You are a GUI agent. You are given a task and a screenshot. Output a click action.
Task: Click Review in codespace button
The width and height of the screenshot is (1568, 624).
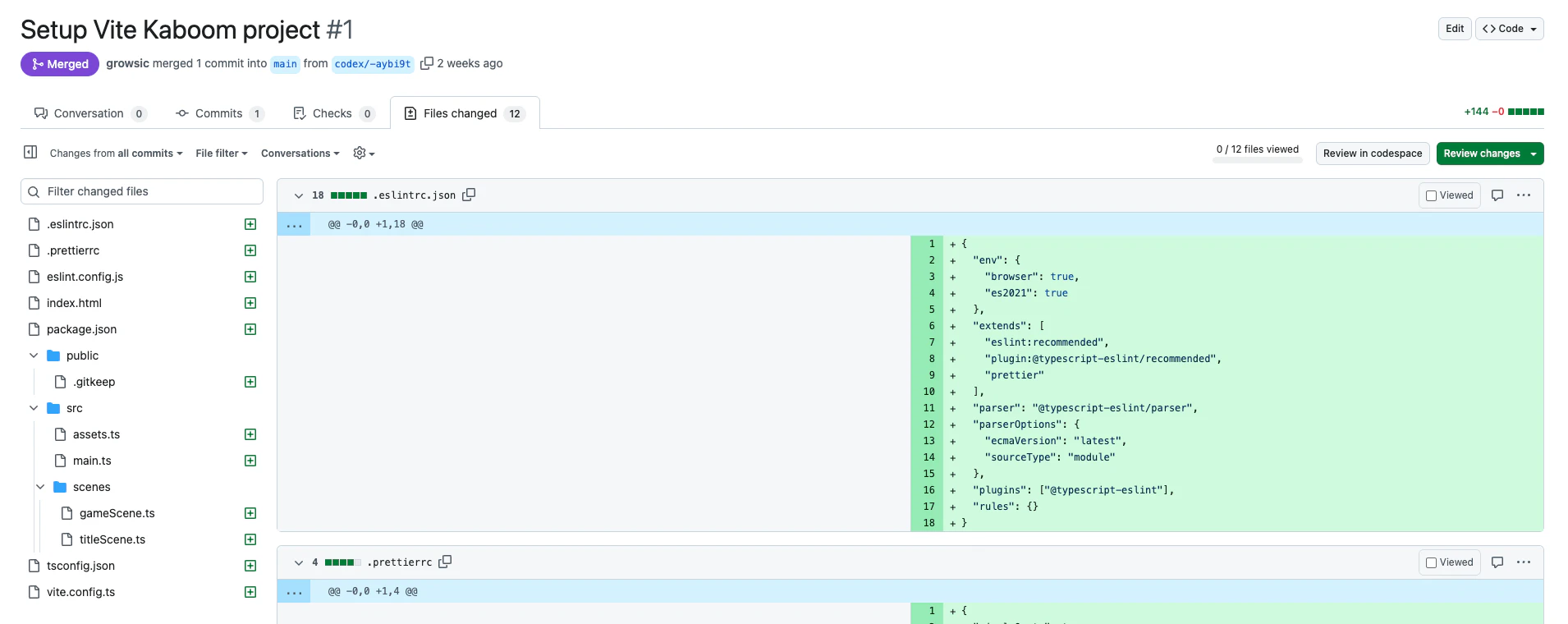1373,154
